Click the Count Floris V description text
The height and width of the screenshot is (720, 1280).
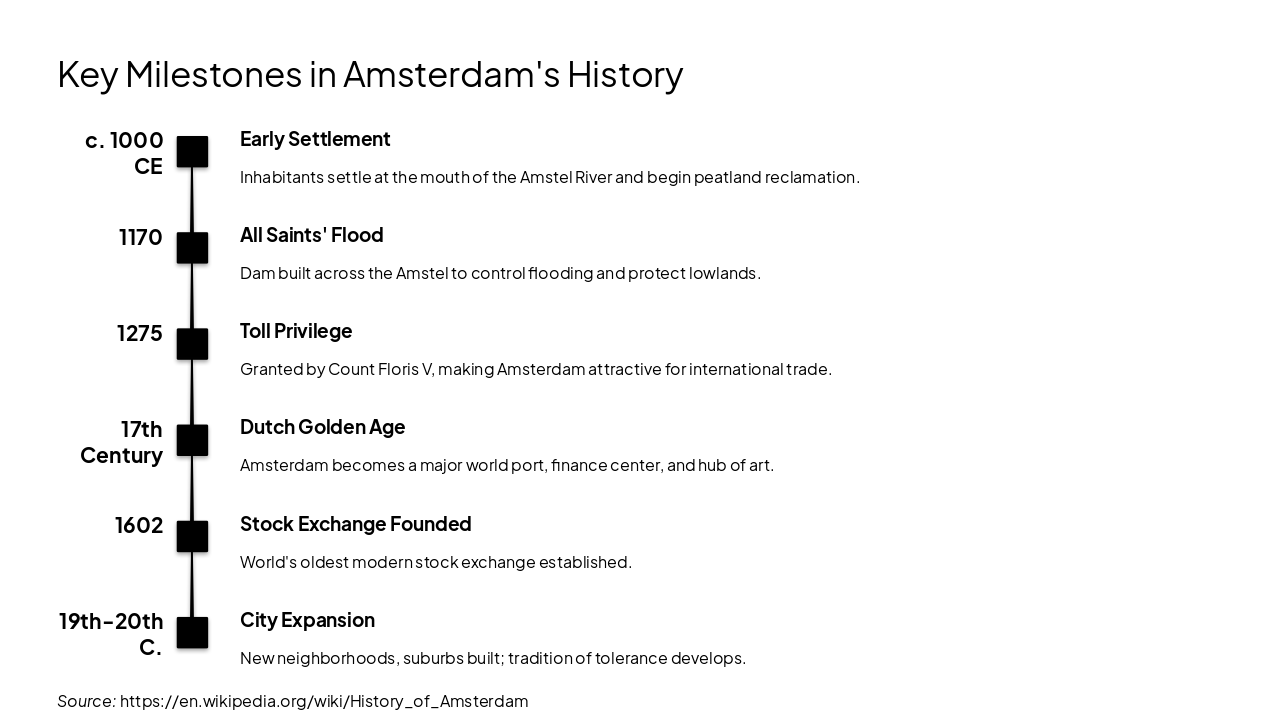535,369
